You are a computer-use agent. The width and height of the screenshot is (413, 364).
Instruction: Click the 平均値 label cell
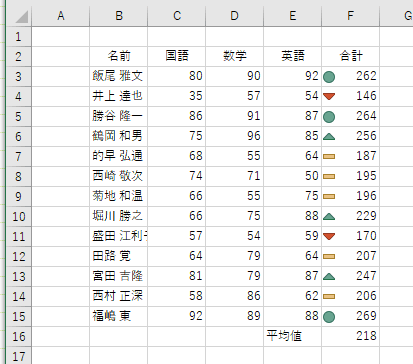tap(293, 336)
